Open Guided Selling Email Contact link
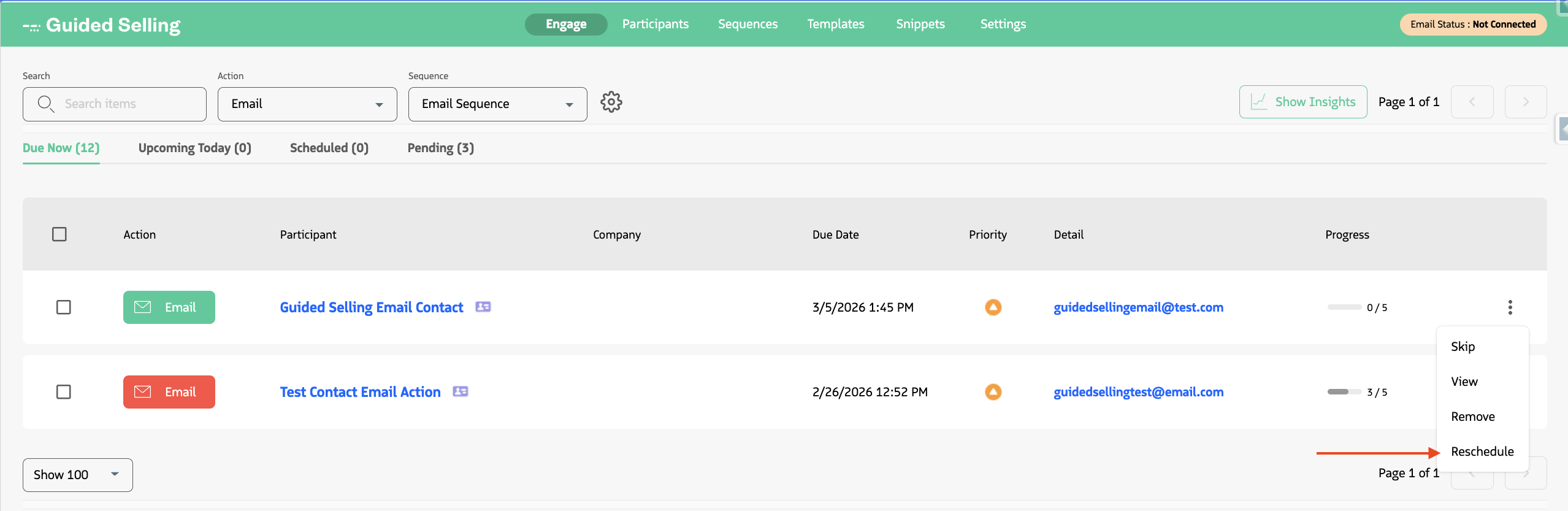The height and width of the screenshot is (511, 1568). point(372,307)
